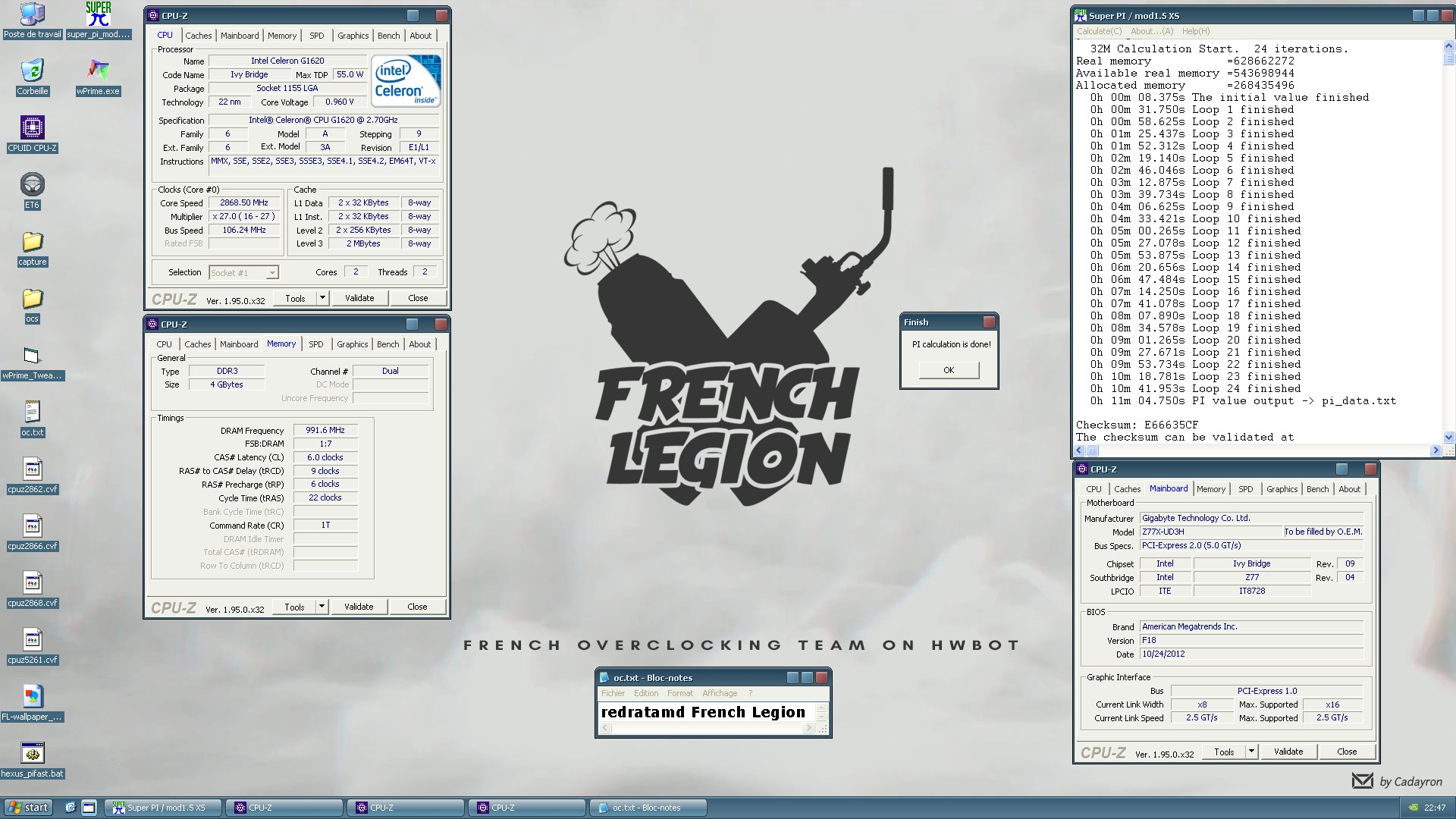1456x819 pixels.
Task: Open Memory tab in mainboard CPU-Z window
Action: (x=1211, y=489)
